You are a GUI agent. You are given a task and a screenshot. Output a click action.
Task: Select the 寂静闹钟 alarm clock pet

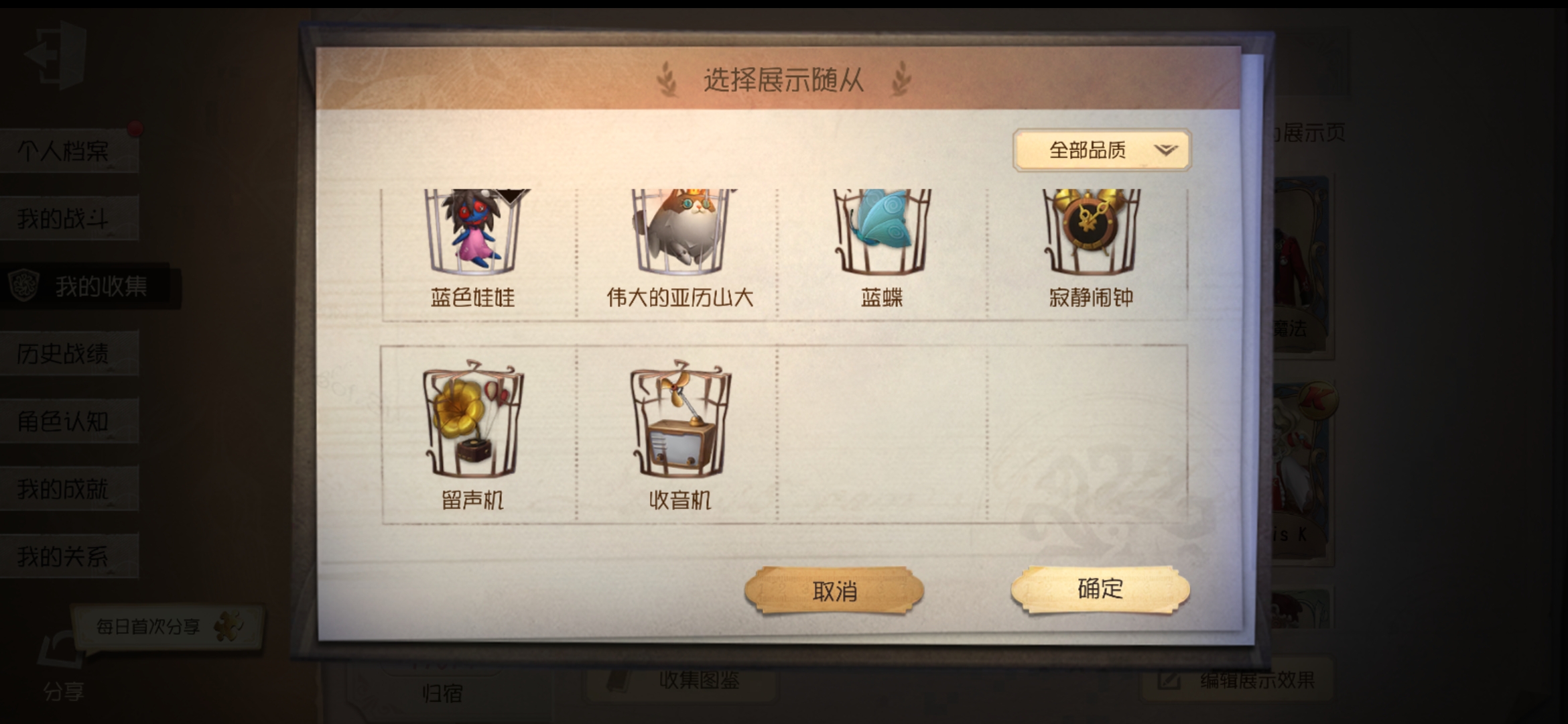pyautogui.click(x=1088, y=253)
